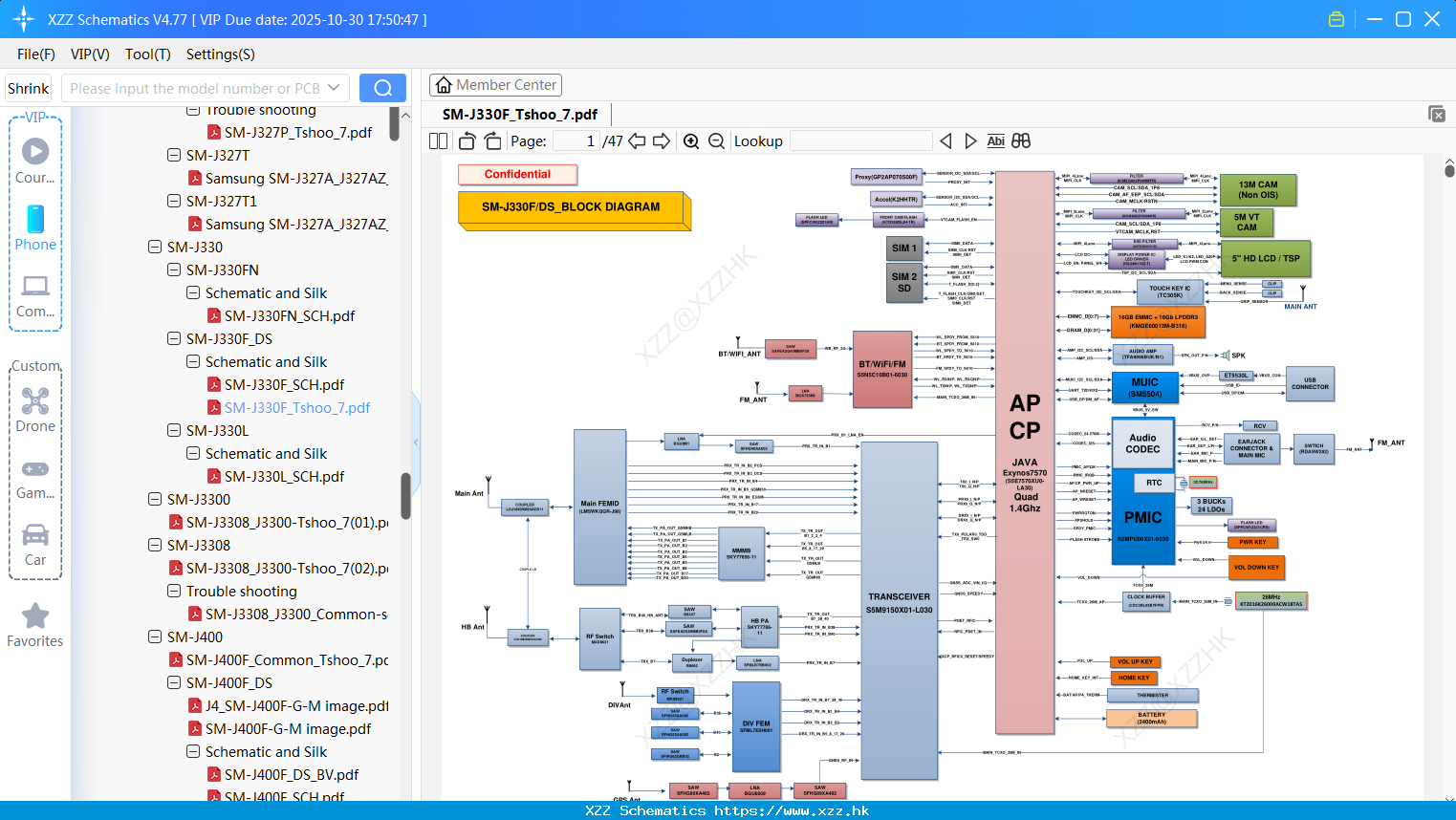Open model number dropdown arrow
The width and height of the screenshot is (1456, 820).
(x=334, y=88)
